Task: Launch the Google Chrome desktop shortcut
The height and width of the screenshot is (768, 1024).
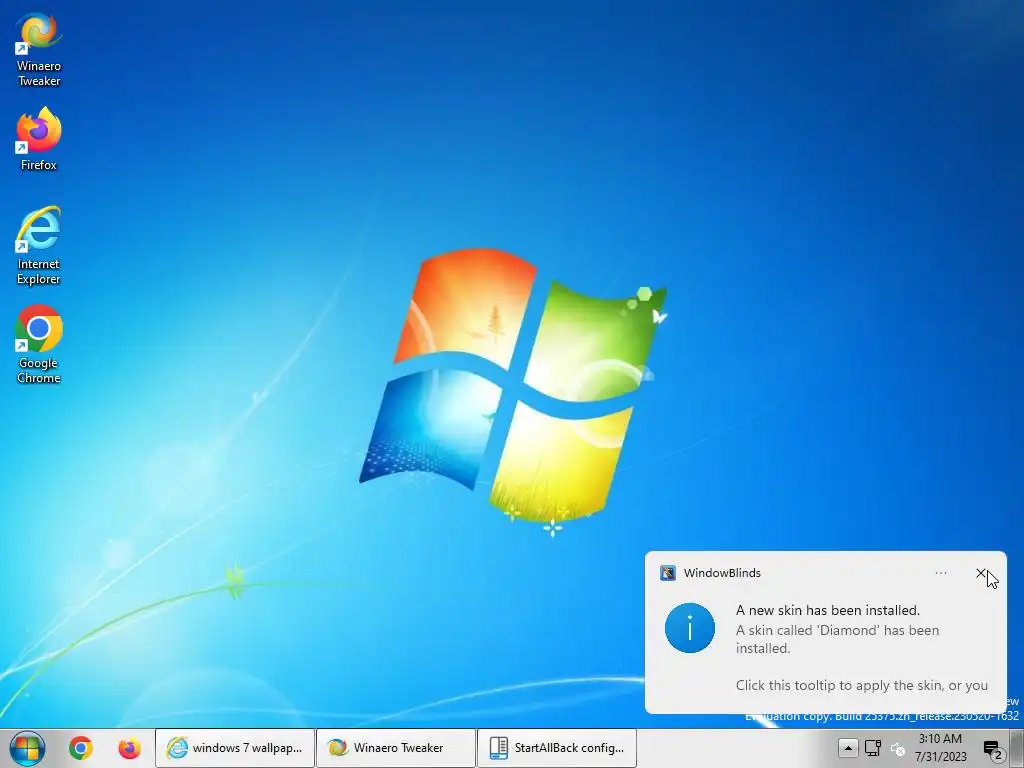Action: coord(39,345)
